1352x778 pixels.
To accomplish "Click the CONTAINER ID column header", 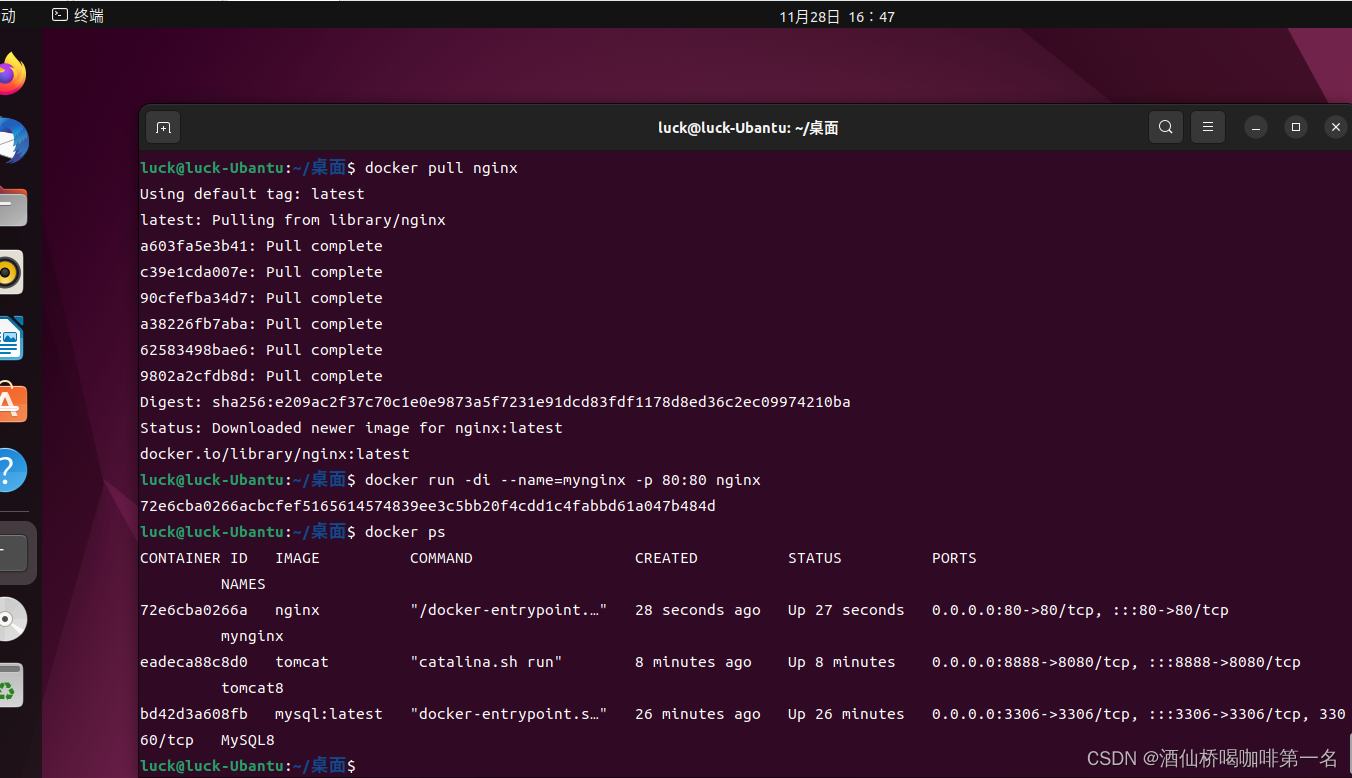I will [194, 558].
